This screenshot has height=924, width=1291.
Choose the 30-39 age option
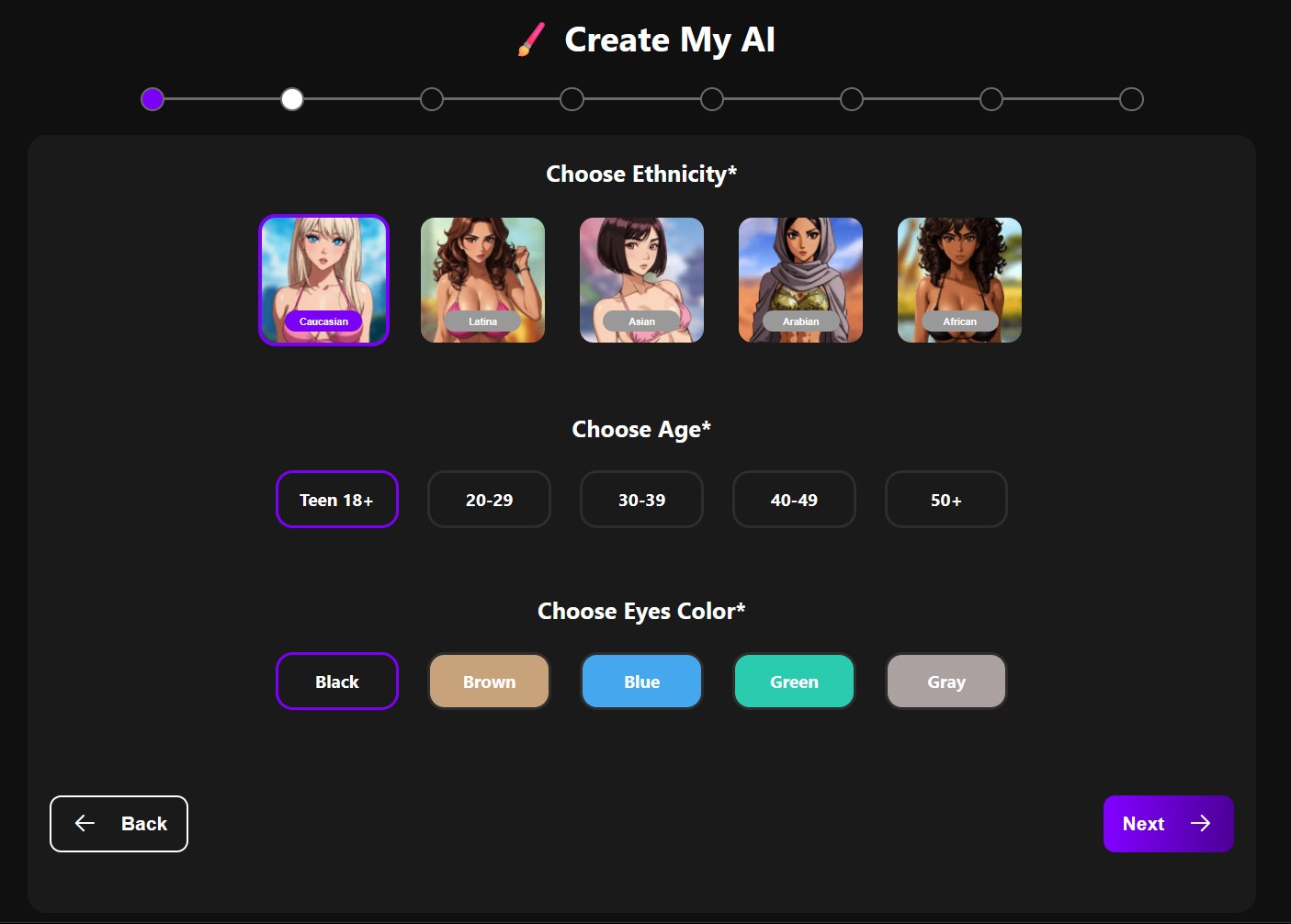(641, 500)
